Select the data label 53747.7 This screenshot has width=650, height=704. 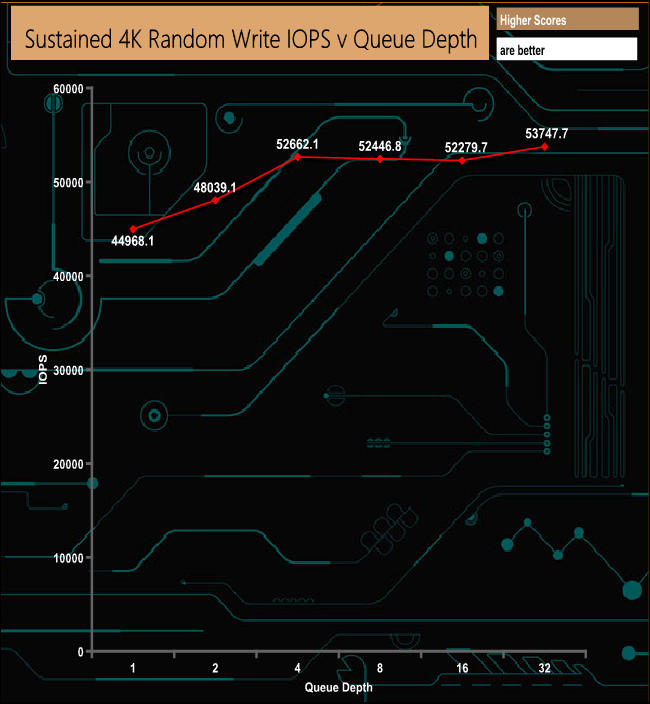coord(547,133)
